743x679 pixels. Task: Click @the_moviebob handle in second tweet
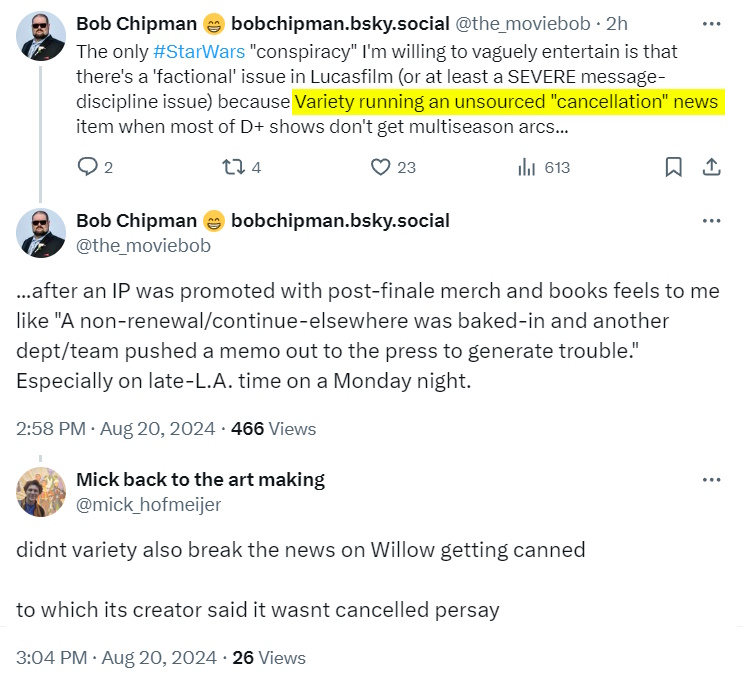tap(143, 245)
